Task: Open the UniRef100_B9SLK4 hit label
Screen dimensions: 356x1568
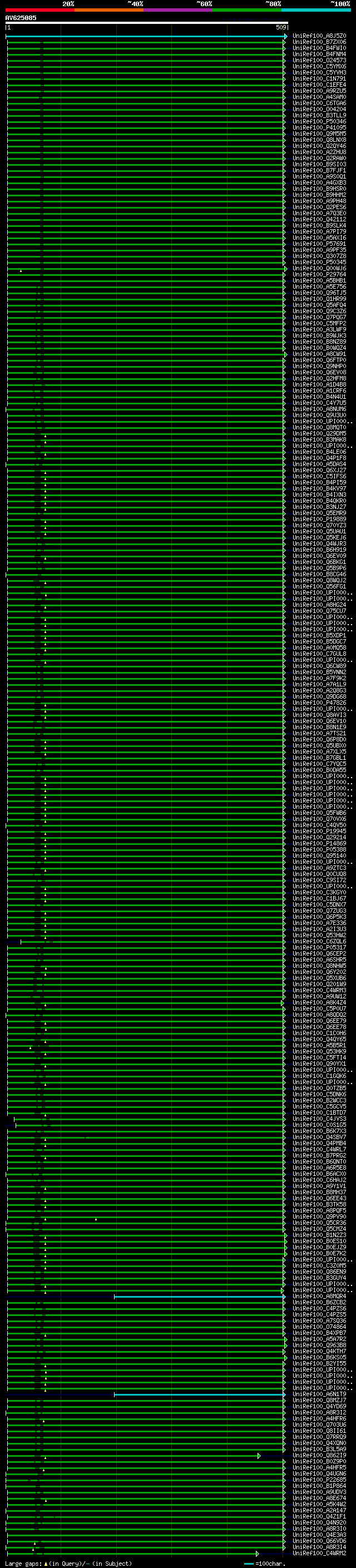Action: pyautogui.click(x=319, y=225)
